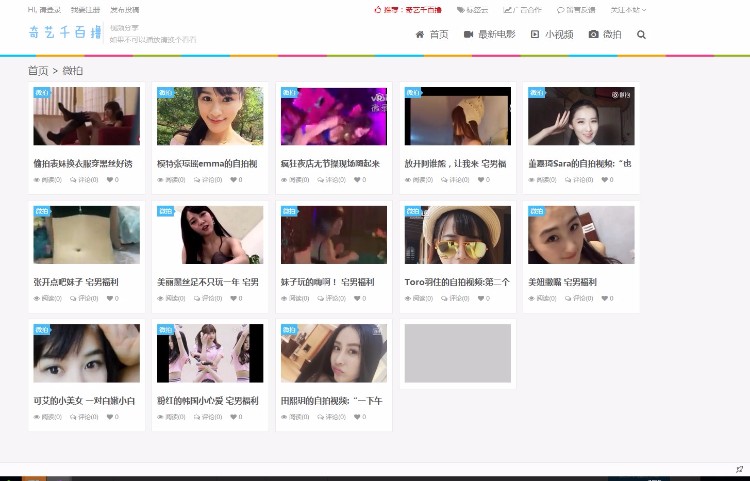
Task: Click 微拍 in the breadcrumb trail
Action: [73, 71]
